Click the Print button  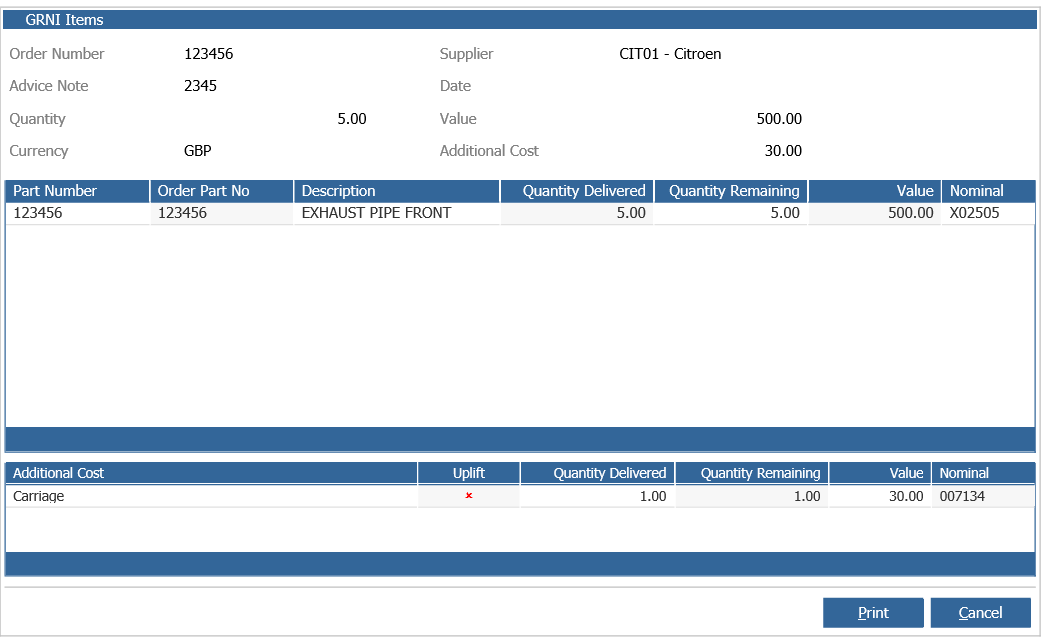tap(873, 612)
